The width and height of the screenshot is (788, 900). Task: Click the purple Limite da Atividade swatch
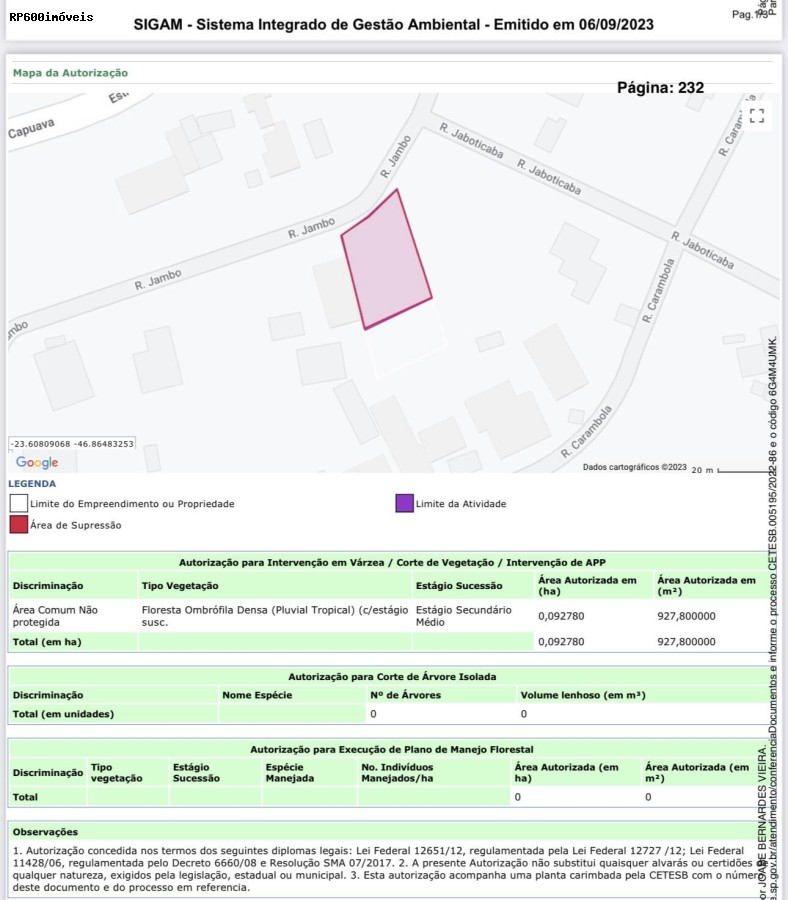(x=404, y=503)
